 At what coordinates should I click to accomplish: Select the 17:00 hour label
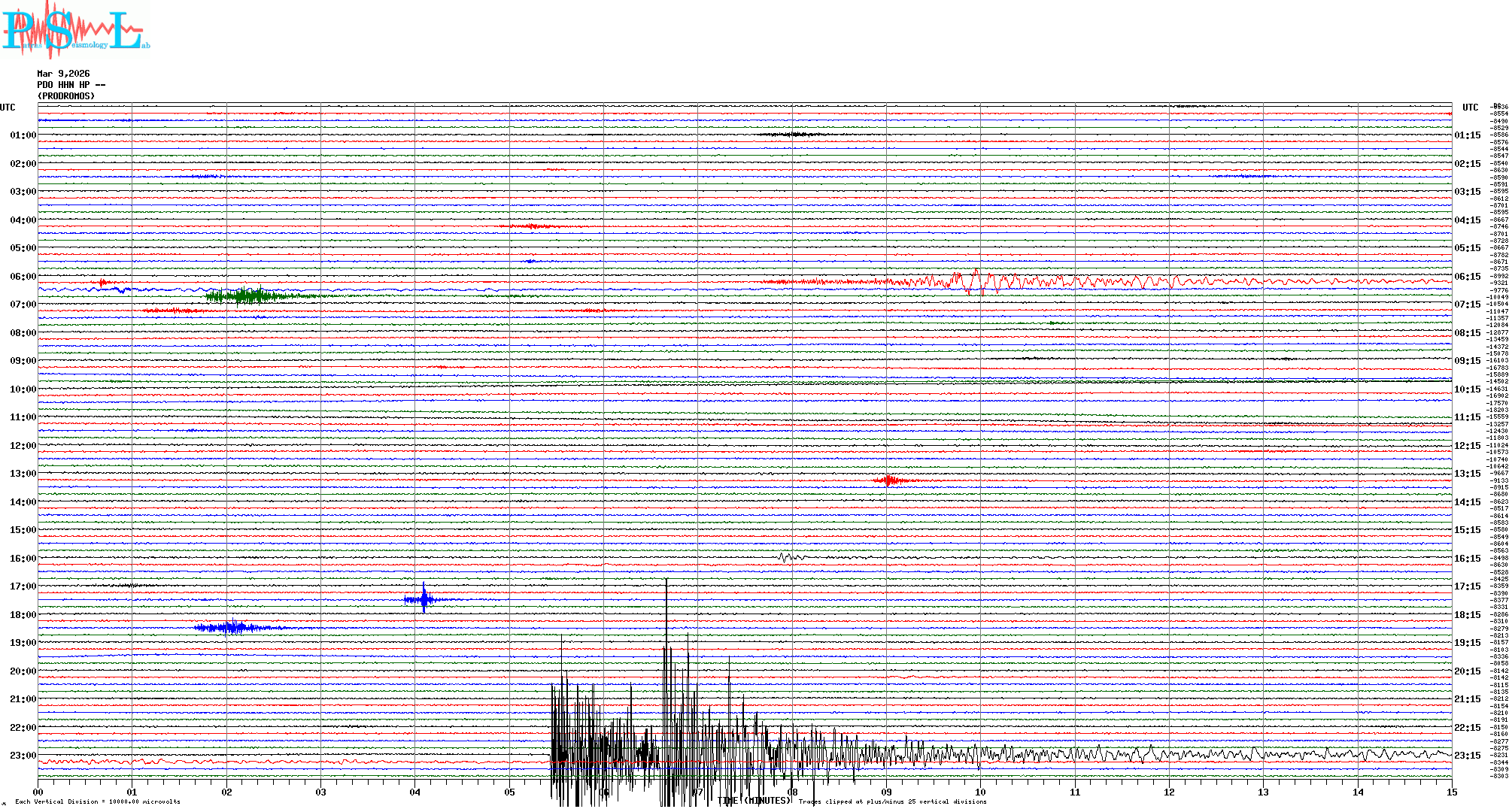click(23, 586)
